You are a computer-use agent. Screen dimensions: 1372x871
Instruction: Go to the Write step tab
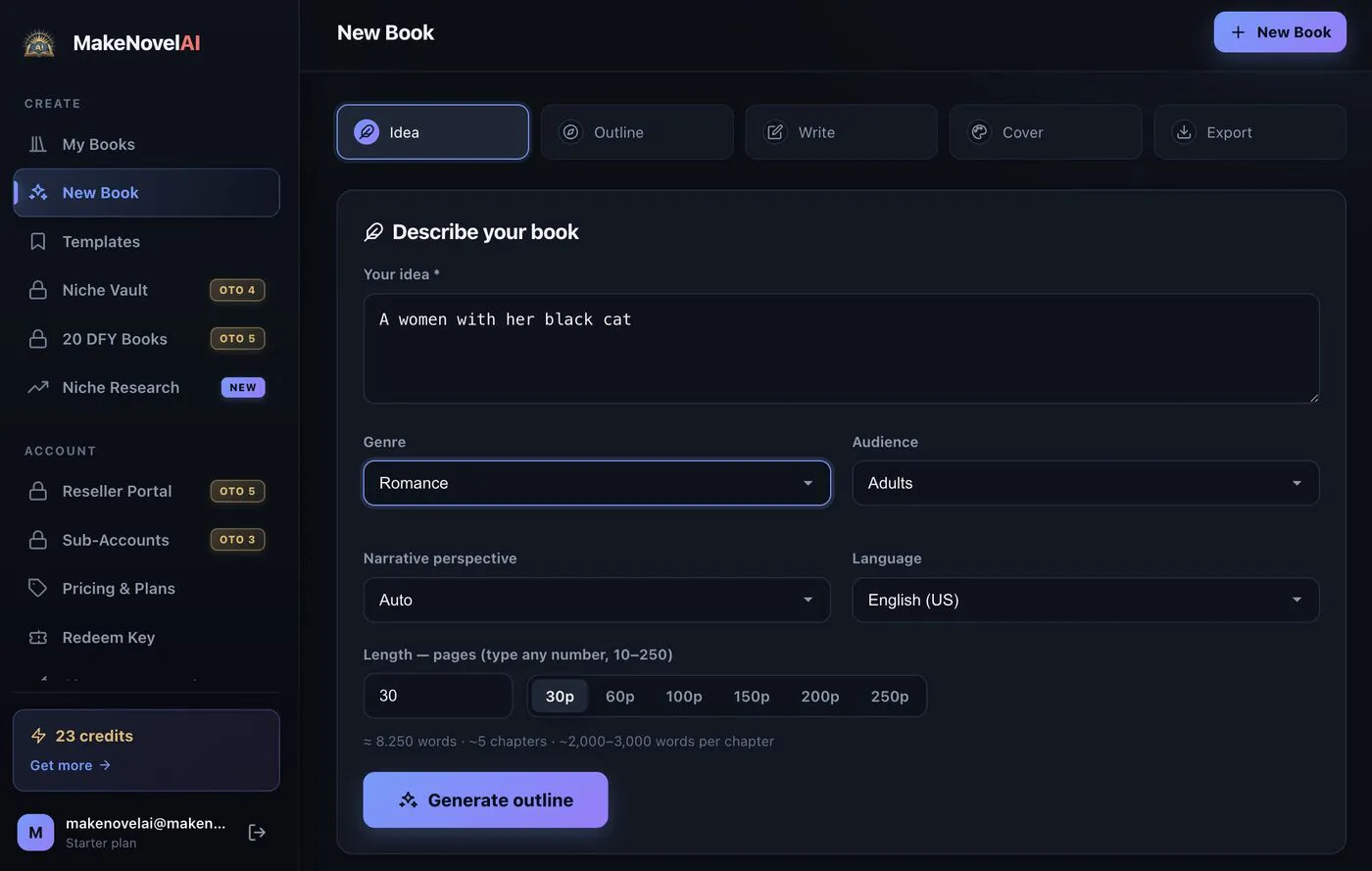(x=842, y=132)
